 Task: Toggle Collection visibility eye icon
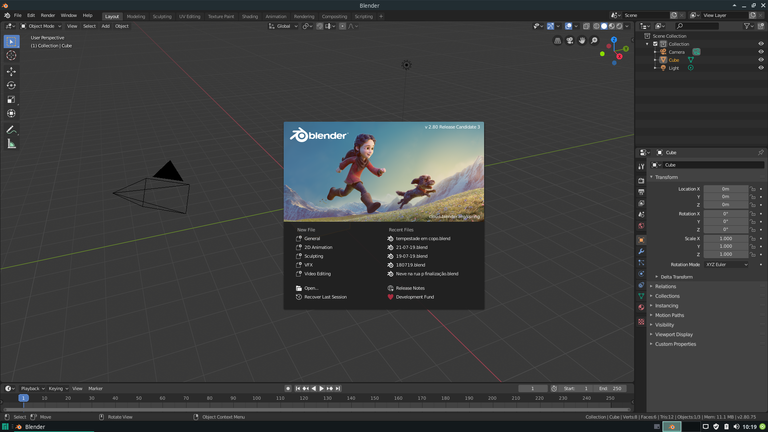761,44
